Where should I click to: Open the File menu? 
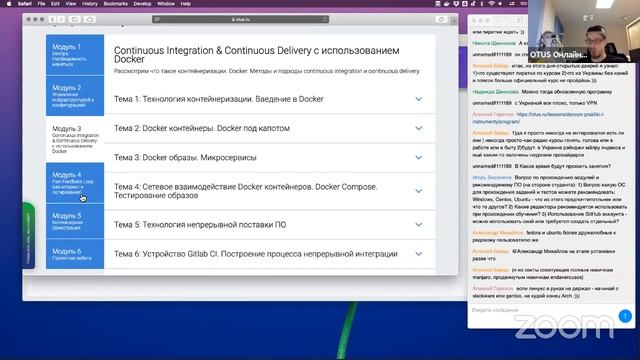coord(41,4)
